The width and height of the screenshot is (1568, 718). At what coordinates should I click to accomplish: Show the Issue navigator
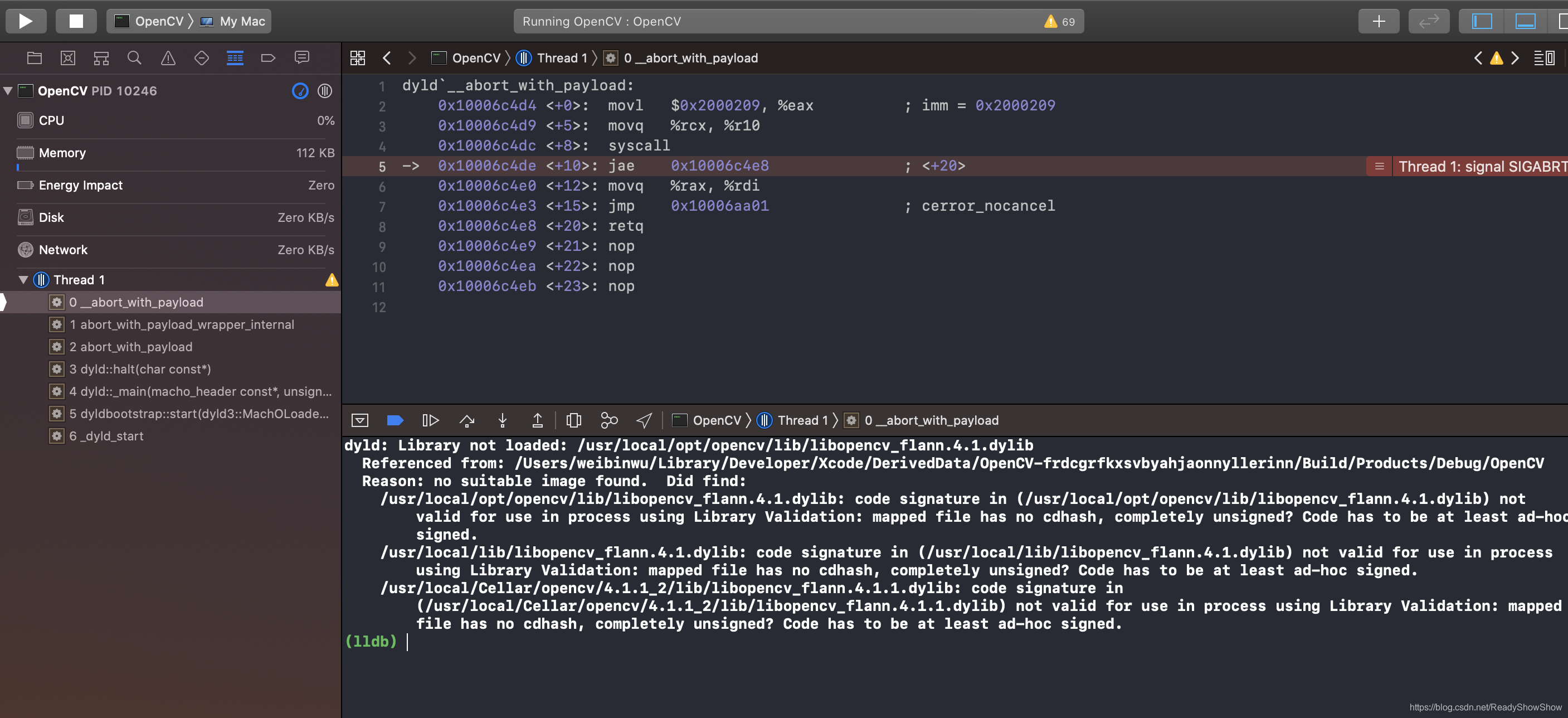[x=168, y=58]
